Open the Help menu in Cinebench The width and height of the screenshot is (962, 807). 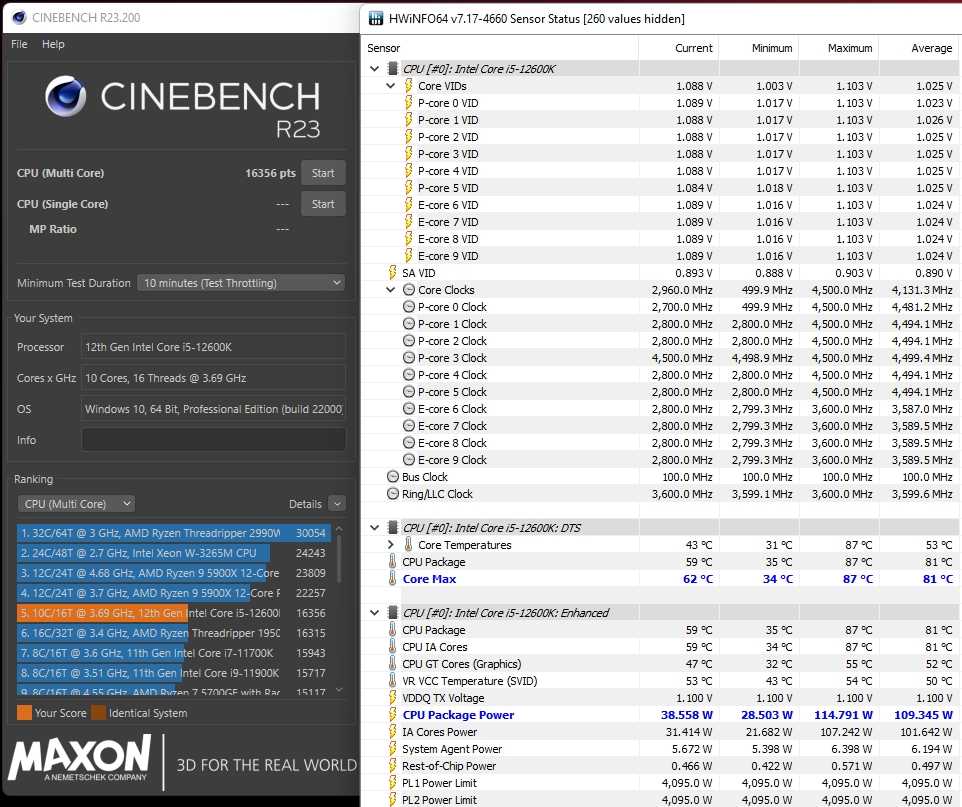click(x=53, y=44)
